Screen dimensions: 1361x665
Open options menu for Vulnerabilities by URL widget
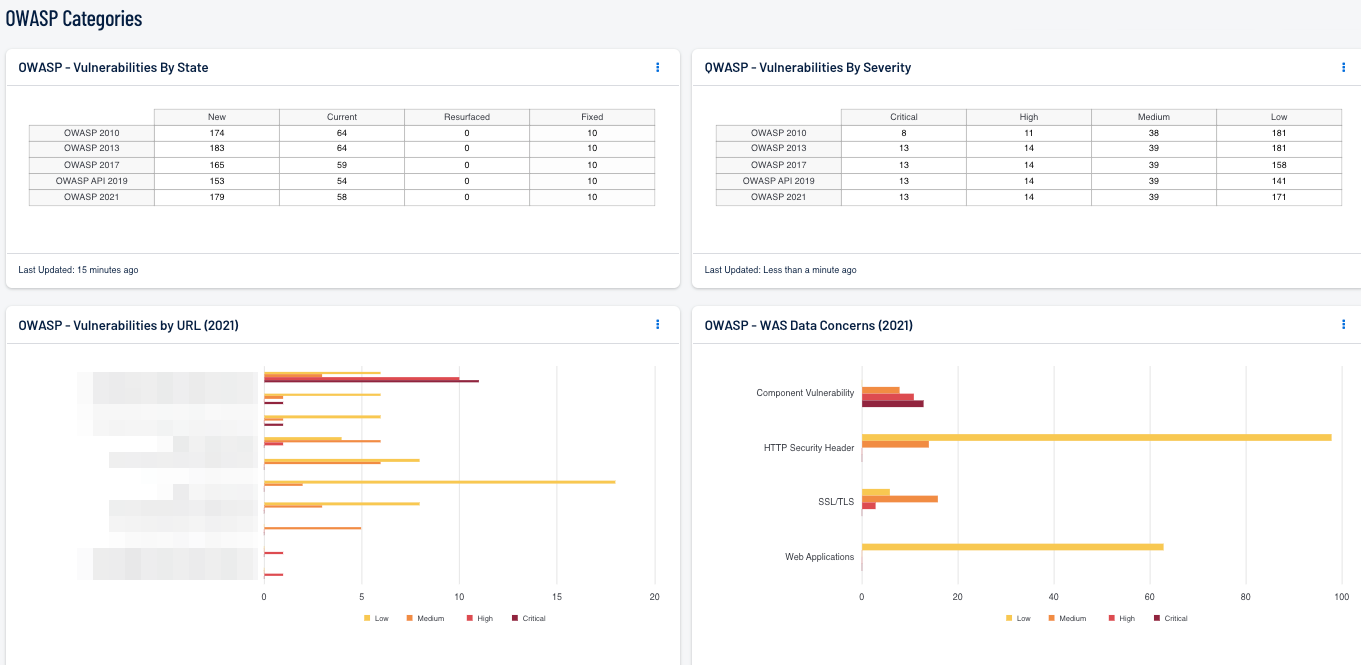point(657,324)
